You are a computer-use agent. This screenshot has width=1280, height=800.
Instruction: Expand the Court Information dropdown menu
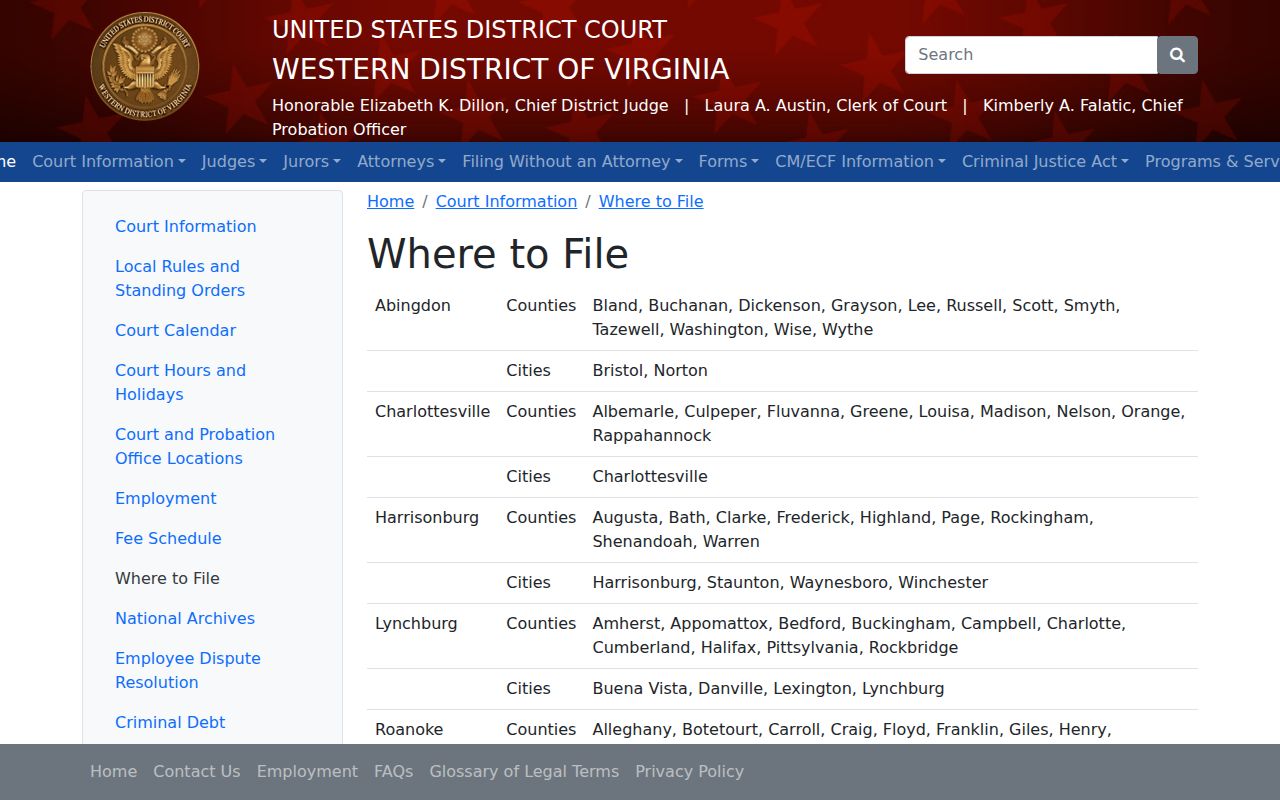coord(109,161)
